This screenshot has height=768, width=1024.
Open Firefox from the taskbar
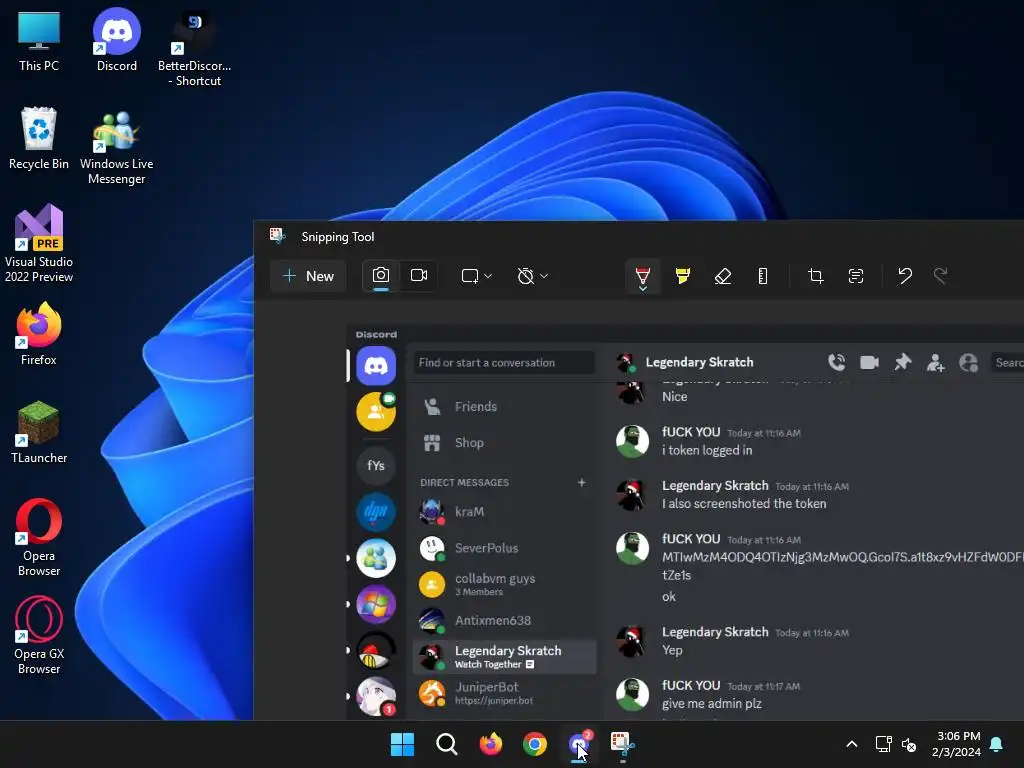(490, 744)
